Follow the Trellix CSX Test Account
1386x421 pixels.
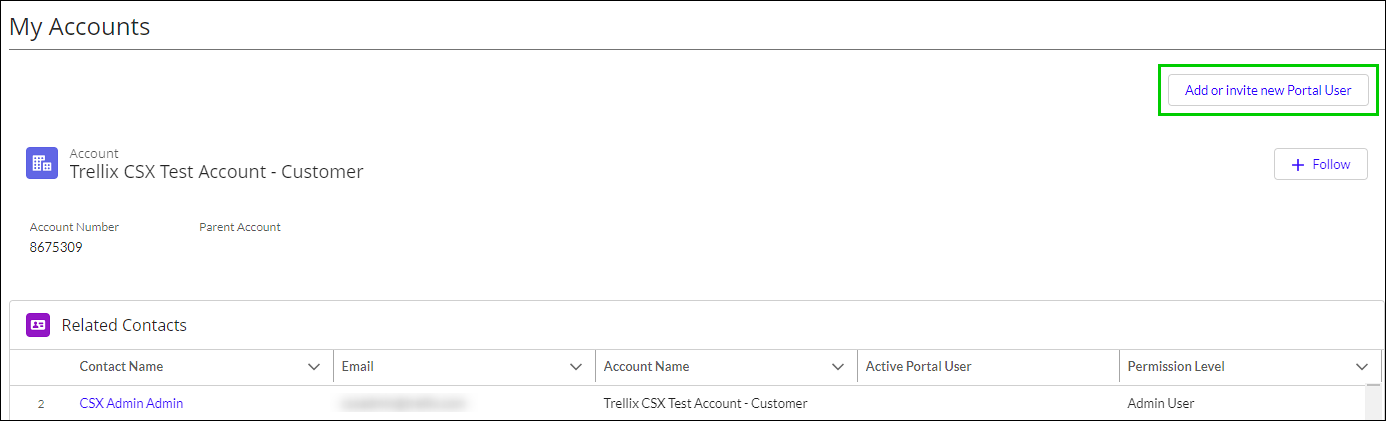pos(1320,164)
